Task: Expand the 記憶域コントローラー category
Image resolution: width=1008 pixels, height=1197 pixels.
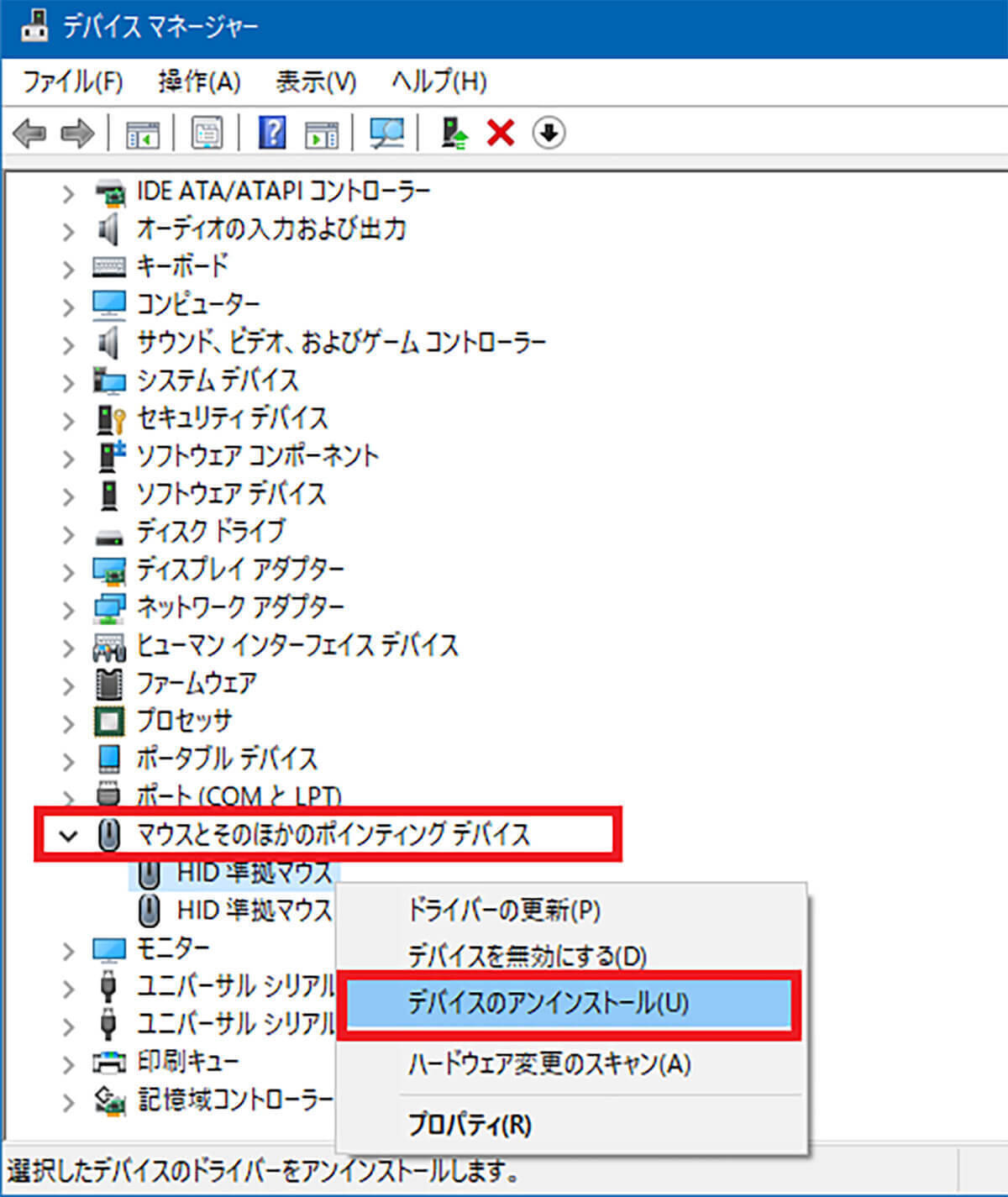Action: (69, 1101)
